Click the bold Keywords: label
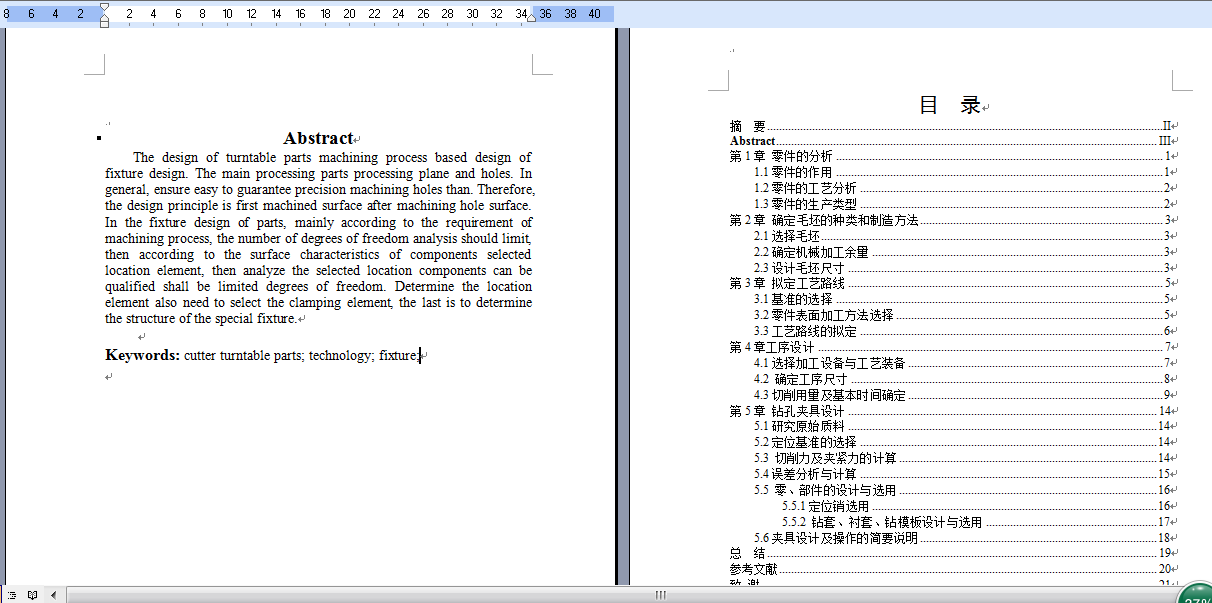Viewport: 1212px width, 603px height. click(x=143, y=355)
